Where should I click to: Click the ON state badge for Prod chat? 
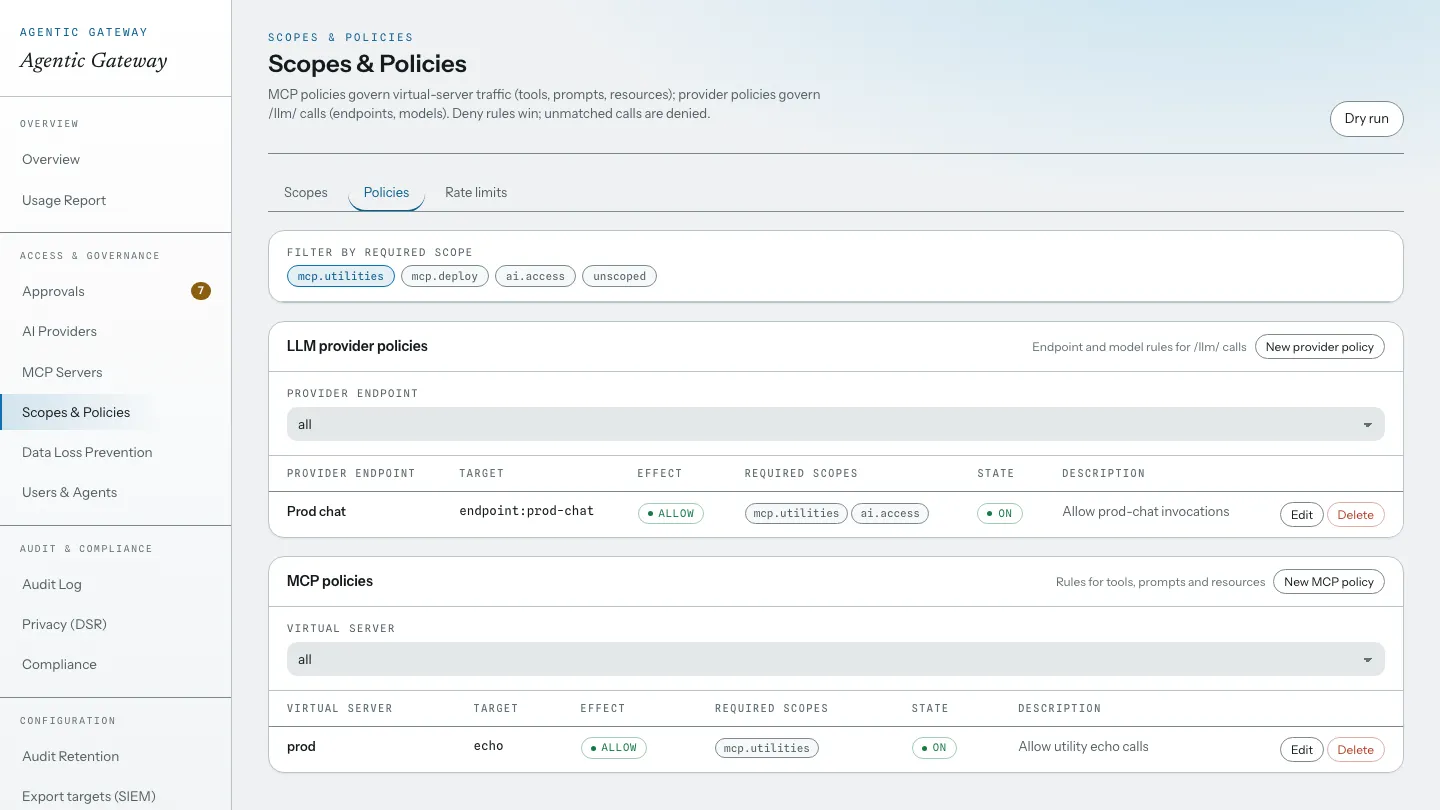coord(1000,513)
